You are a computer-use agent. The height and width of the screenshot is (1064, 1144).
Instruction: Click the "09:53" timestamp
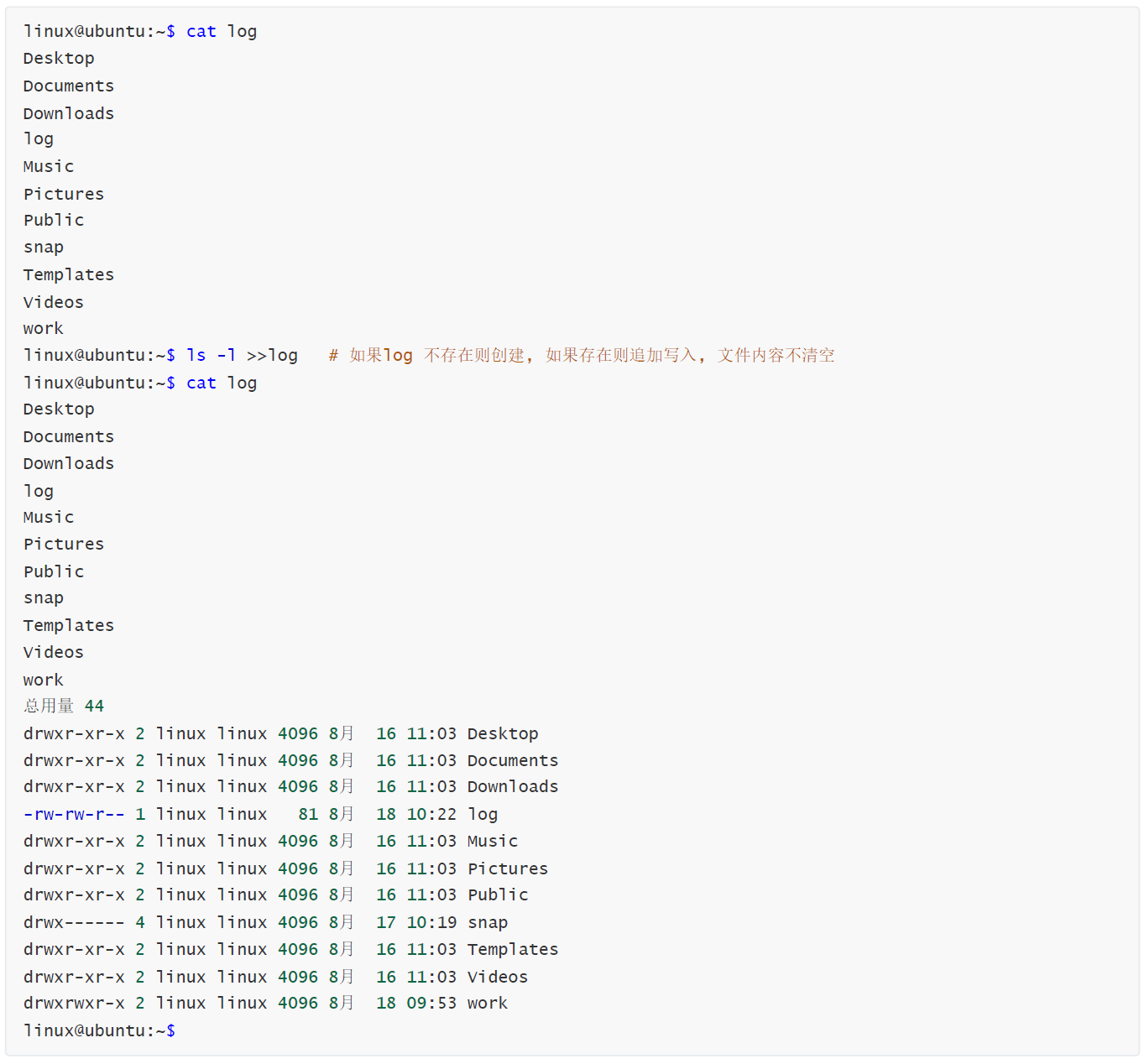click(x=431, y=1004)
